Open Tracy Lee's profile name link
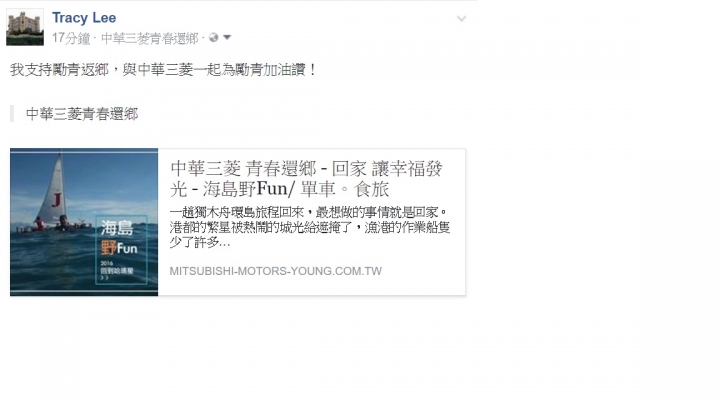 (x=84, y=17)
